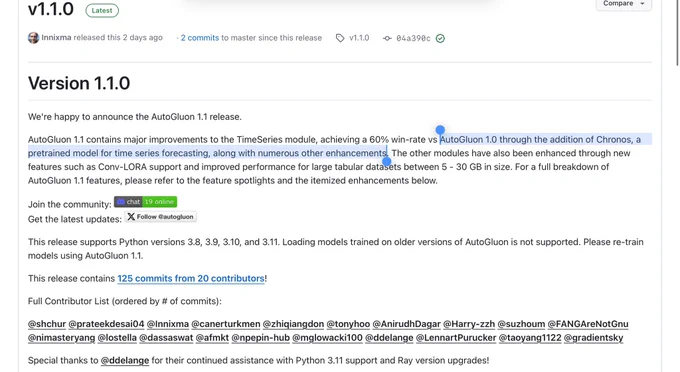The height and width of the screenshot is (372, 680).
Task: Open Innixma's profile link
Action: pyautogui.click(x=56, y=38)
